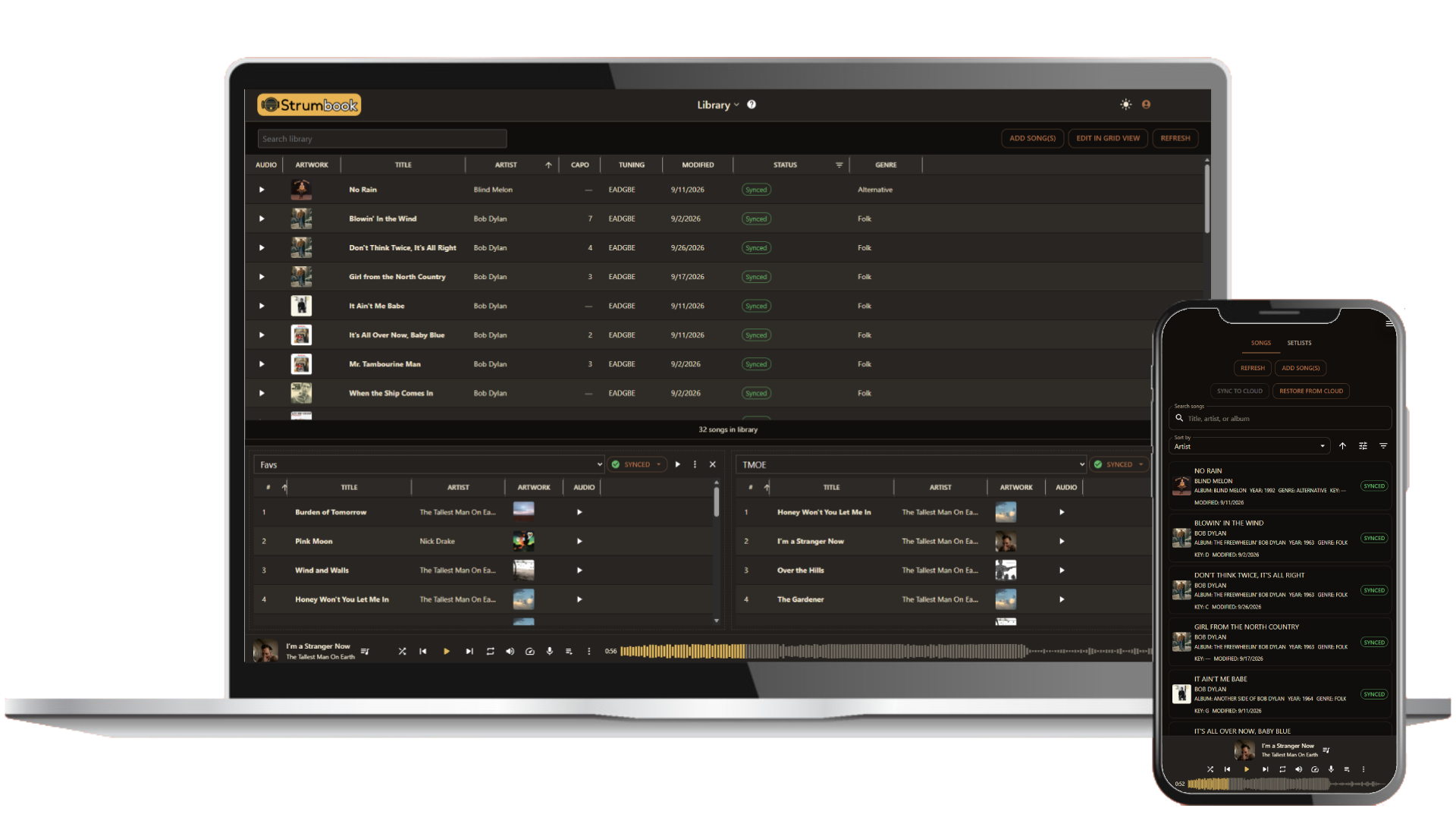Open Favs setlist more options menu
1456x833 pixels.
click(695, 464)
